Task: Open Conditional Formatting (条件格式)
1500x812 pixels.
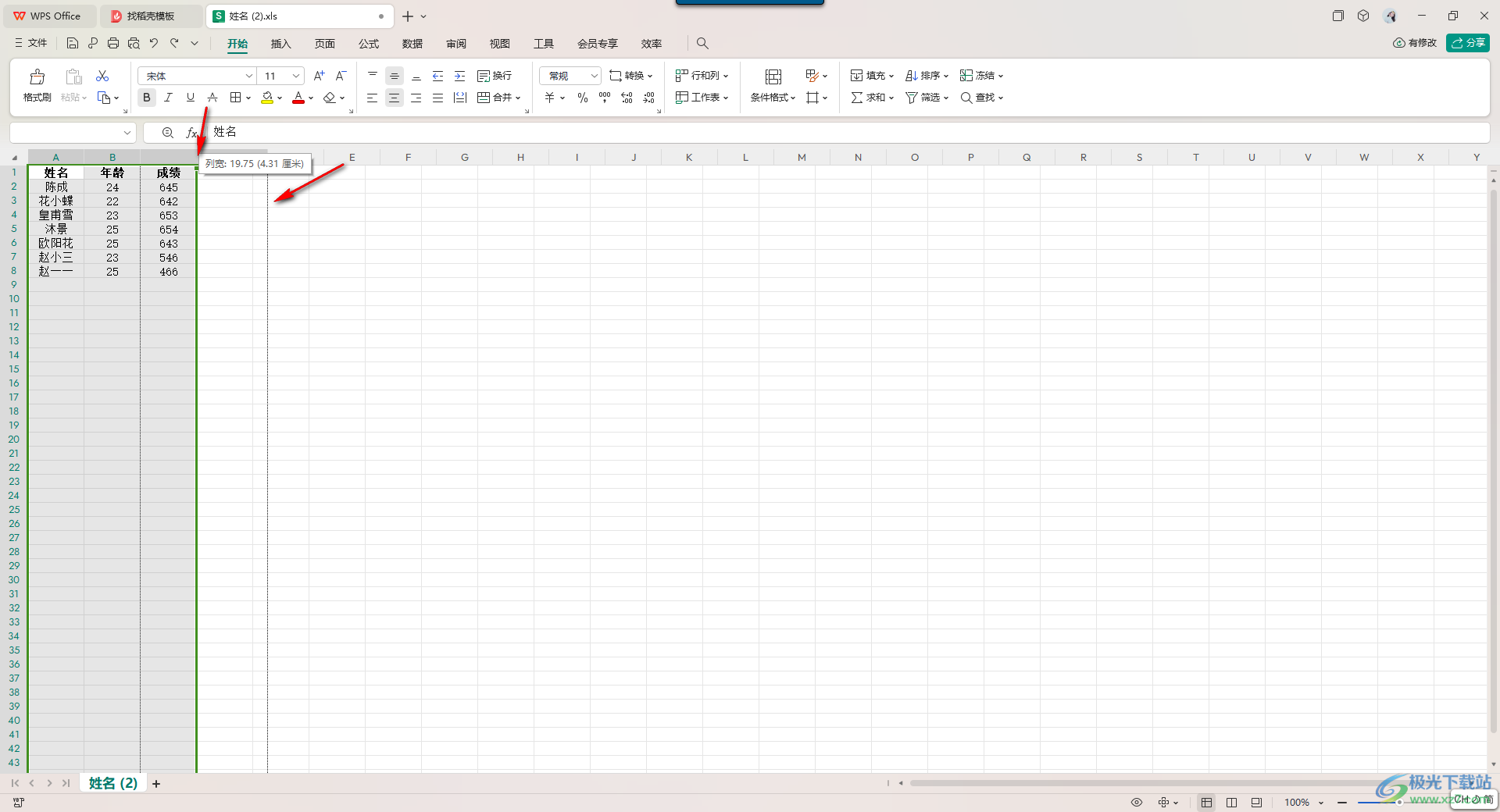Action: 773,85
